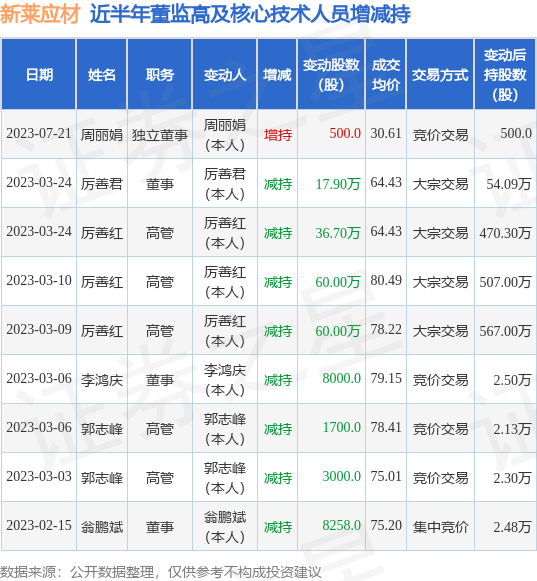Click 李鸿庆(本人) in the 变动人 column
This screenshot has width=537, height=581.
point(225,380)
